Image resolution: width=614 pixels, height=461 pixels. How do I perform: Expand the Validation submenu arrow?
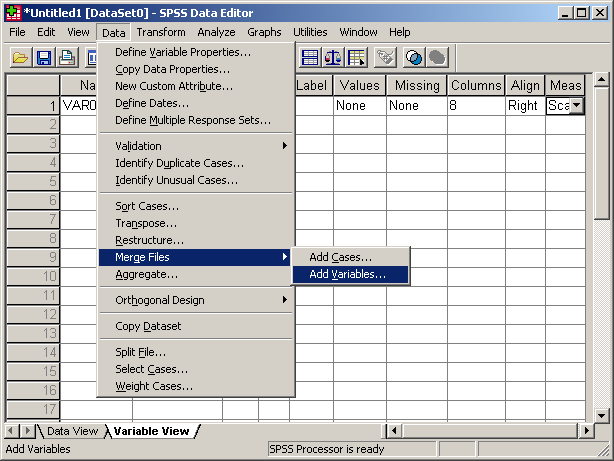point(285,146)
